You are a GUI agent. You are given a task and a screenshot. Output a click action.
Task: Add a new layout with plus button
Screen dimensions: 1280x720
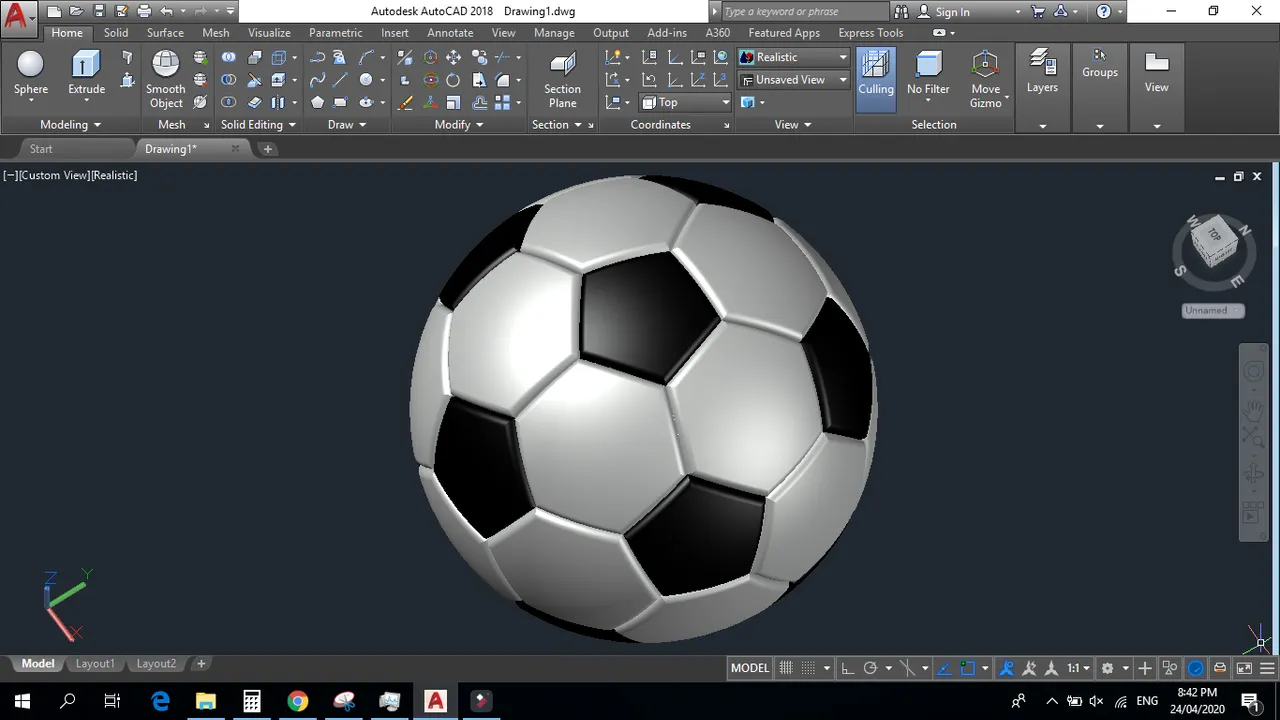[201, 664]
